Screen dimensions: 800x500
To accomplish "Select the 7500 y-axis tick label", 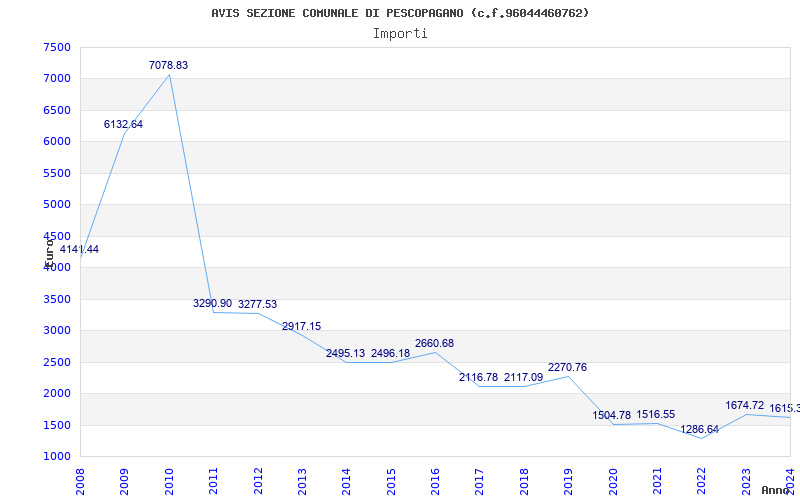I will coord(57,47).
